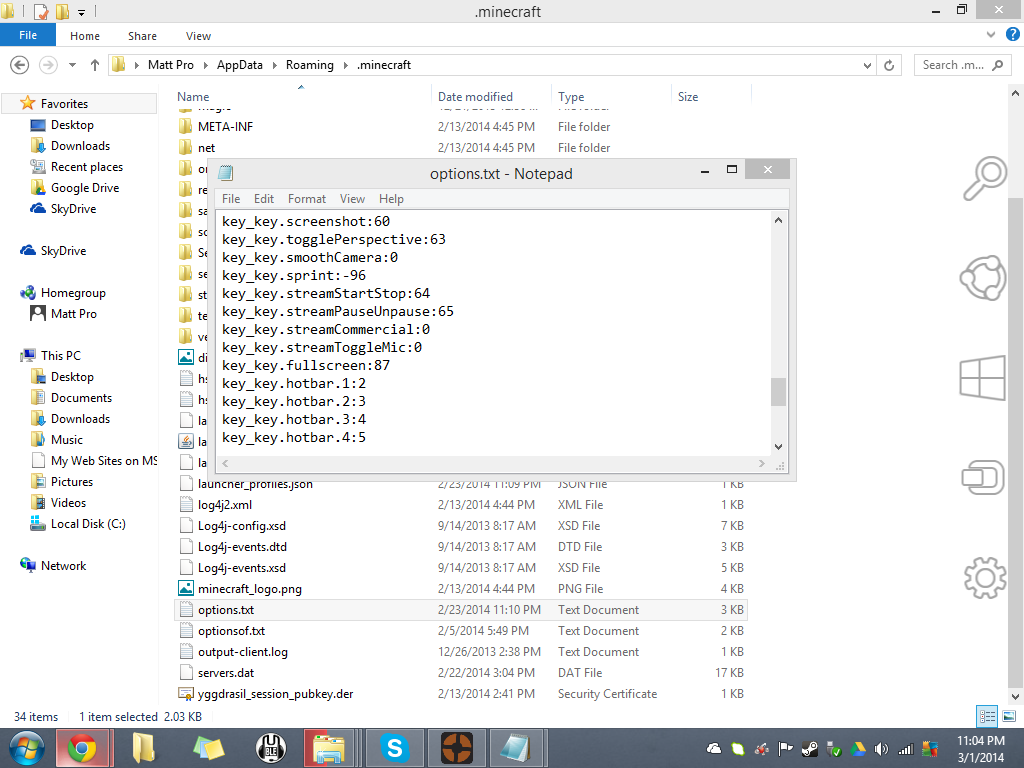Open Skype from the taskbar
Viewport: 1024px width, 768px height.
click(x=394, y=748)
